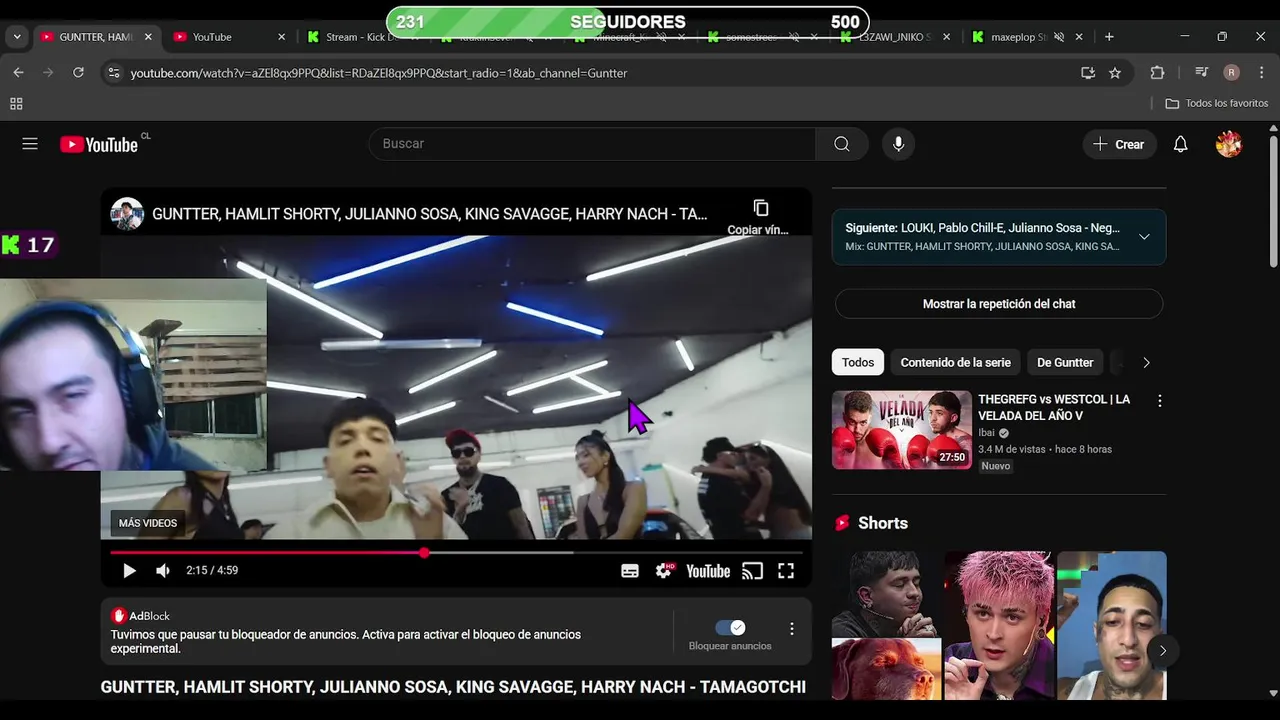The height and width of the screenshot is (720, 1280).
Task: Open the Chrome profile R icon
Action: click(1231, 72)
